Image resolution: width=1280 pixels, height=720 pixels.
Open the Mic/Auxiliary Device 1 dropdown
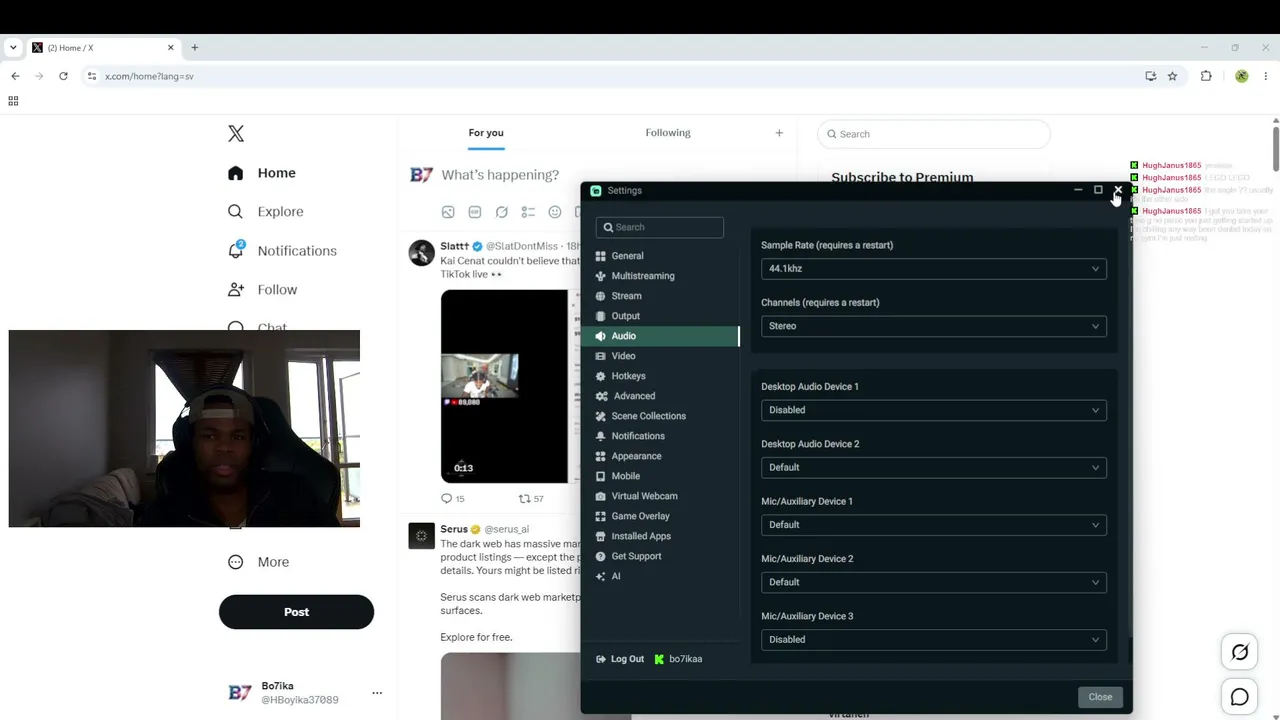[934, 525]
